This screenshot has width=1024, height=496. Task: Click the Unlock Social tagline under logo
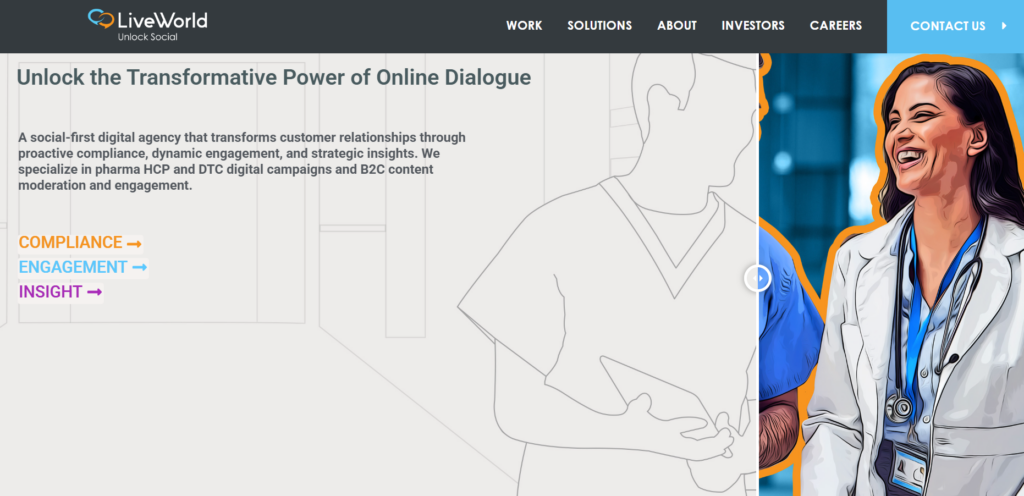point(148,37)
